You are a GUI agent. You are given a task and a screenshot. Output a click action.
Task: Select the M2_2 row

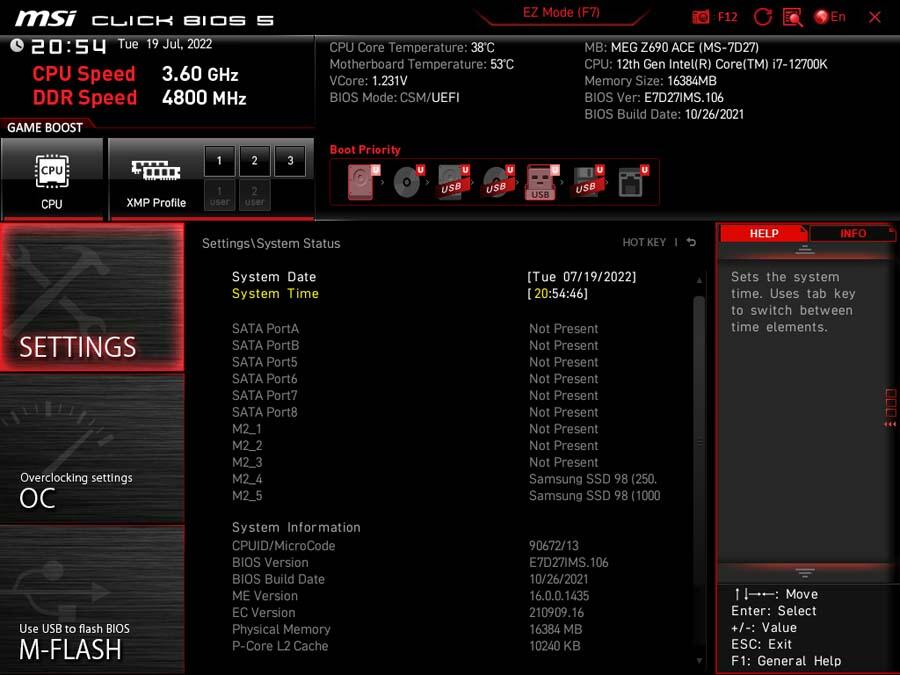pyautogui.click(x=446, y=445)
